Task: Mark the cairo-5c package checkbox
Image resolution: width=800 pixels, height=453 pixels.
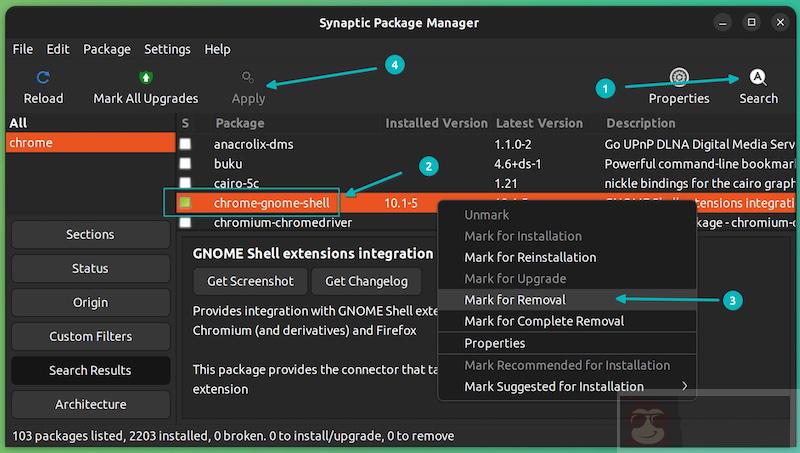Action: (185, 183)
